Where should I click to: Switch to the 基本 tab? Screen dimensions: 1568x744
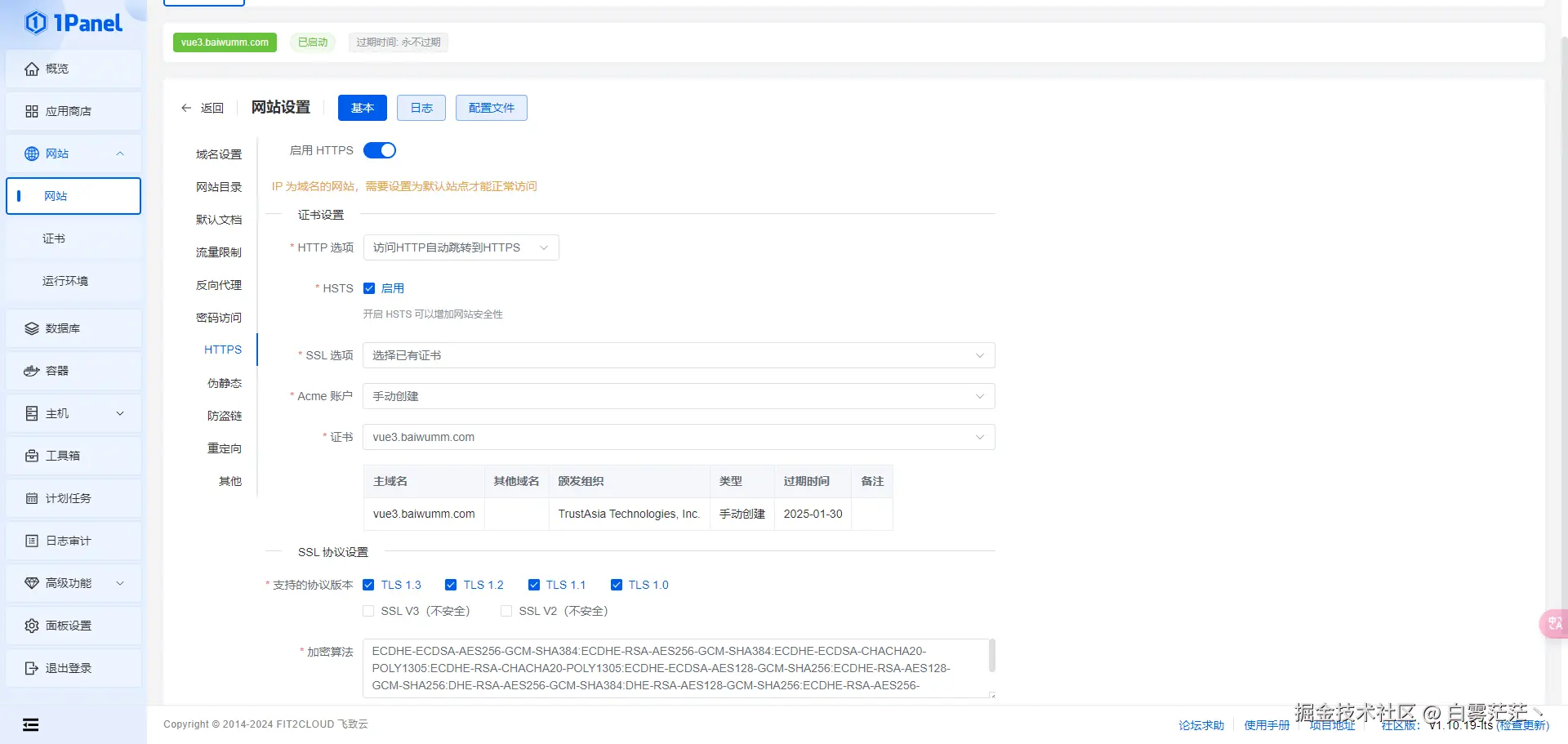tap(363, 108)
